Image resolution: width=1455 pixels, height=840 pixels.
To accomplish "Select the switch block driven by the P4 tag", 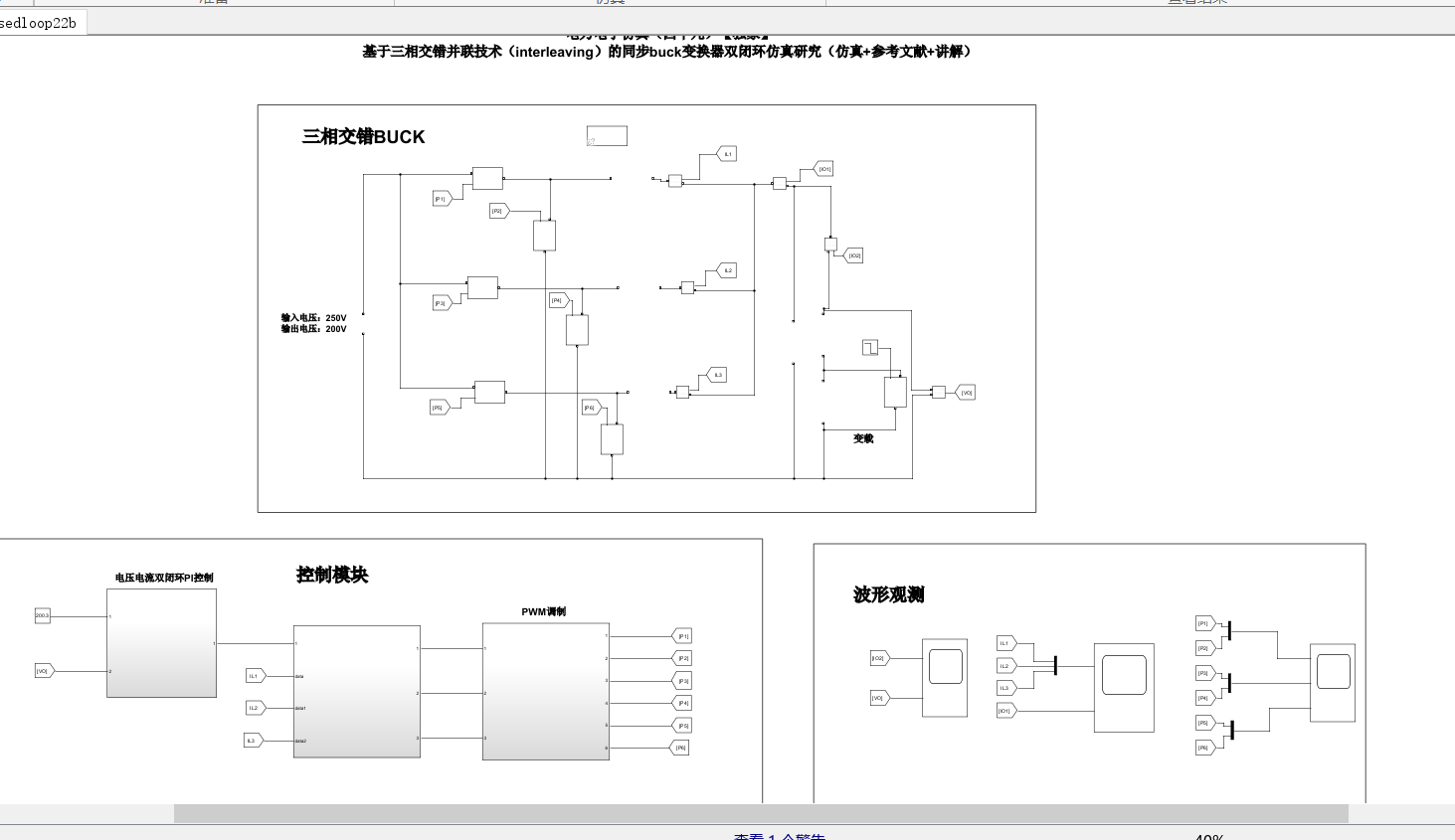I will (x=577, y=330).
